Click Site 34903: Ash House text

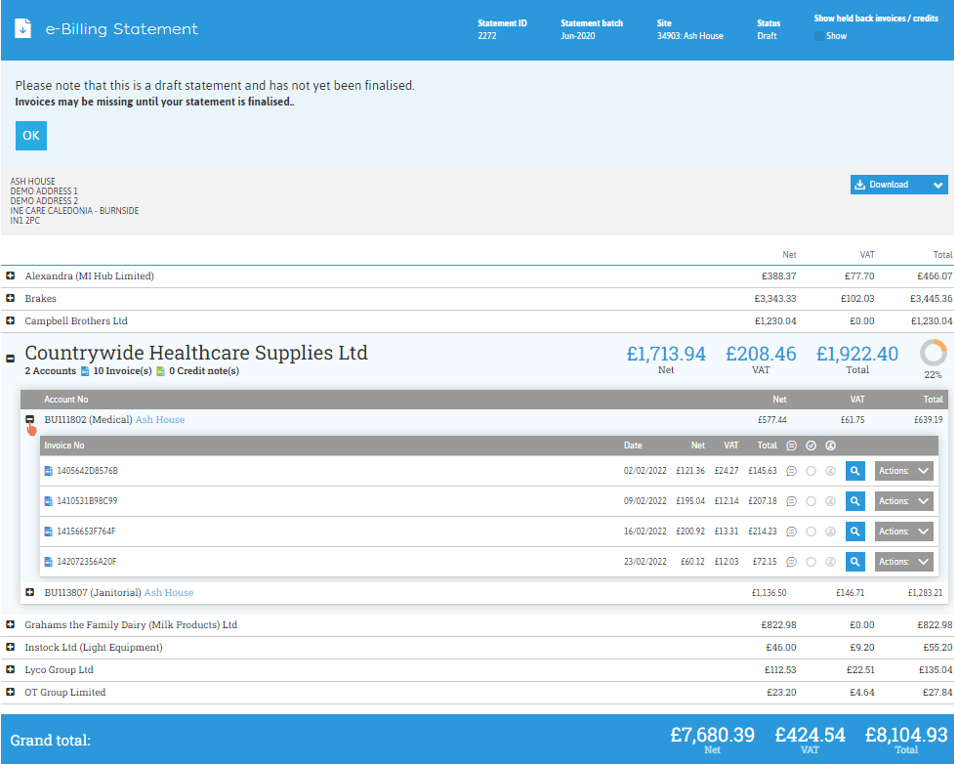690,36
